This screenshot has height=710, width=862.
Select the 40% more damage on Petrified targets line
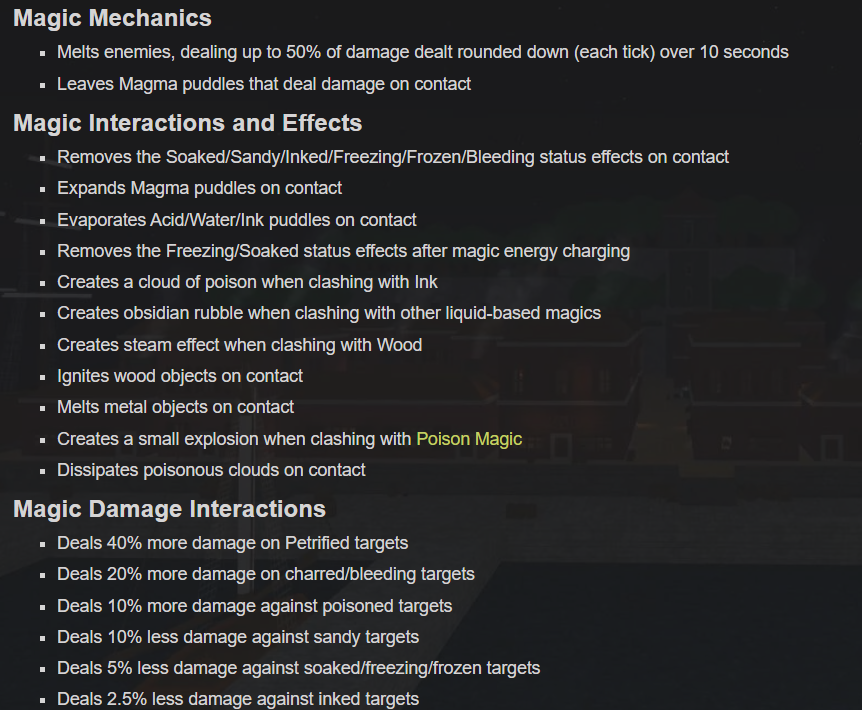coord(233,543)
